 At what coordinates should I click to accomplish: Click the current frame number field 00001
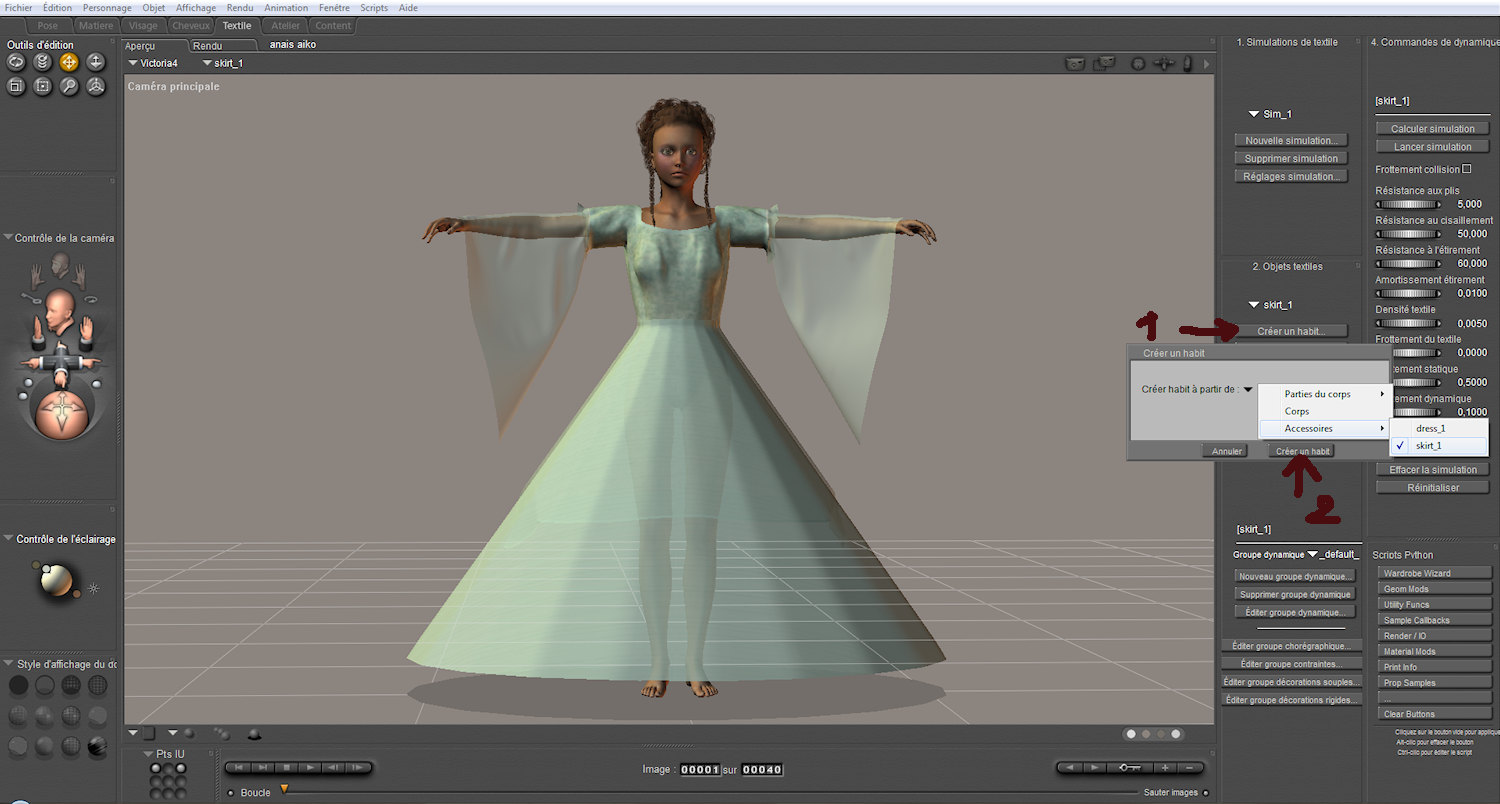pos(700,770)
